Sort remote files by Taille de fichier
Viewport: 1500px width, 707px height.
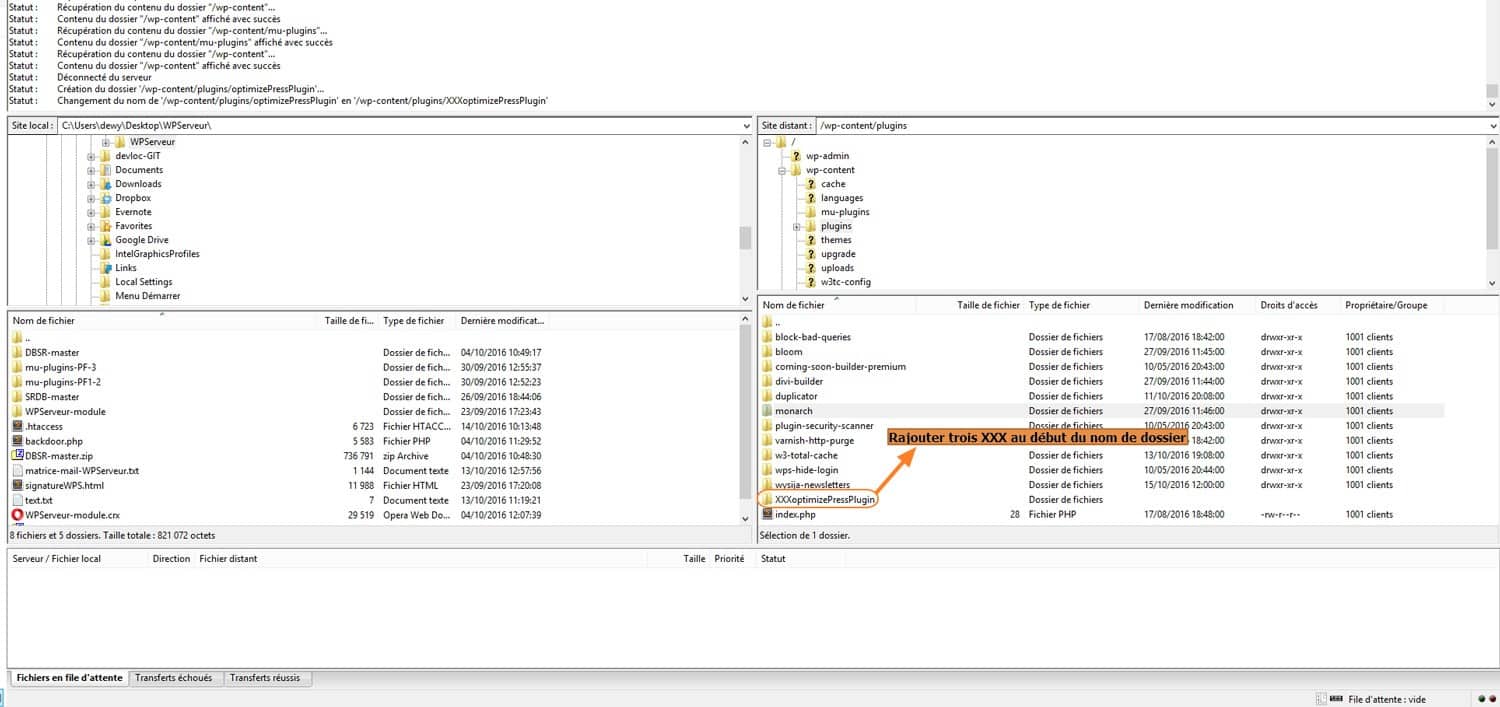tap(987, 305)
